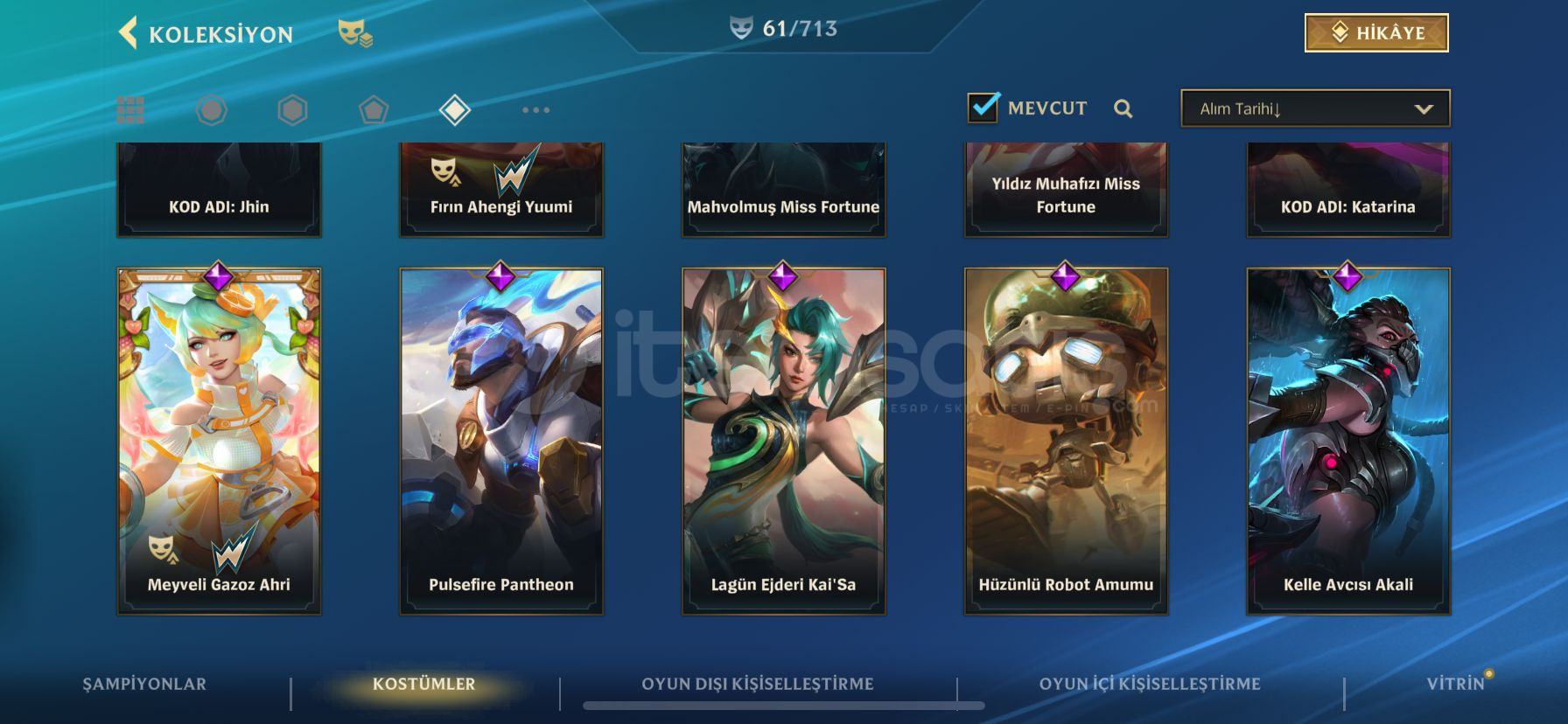Switch to the Şampiyonlar tab
Image resolution: width=1568 pixels, height=724 pixels.
point(144,684)
